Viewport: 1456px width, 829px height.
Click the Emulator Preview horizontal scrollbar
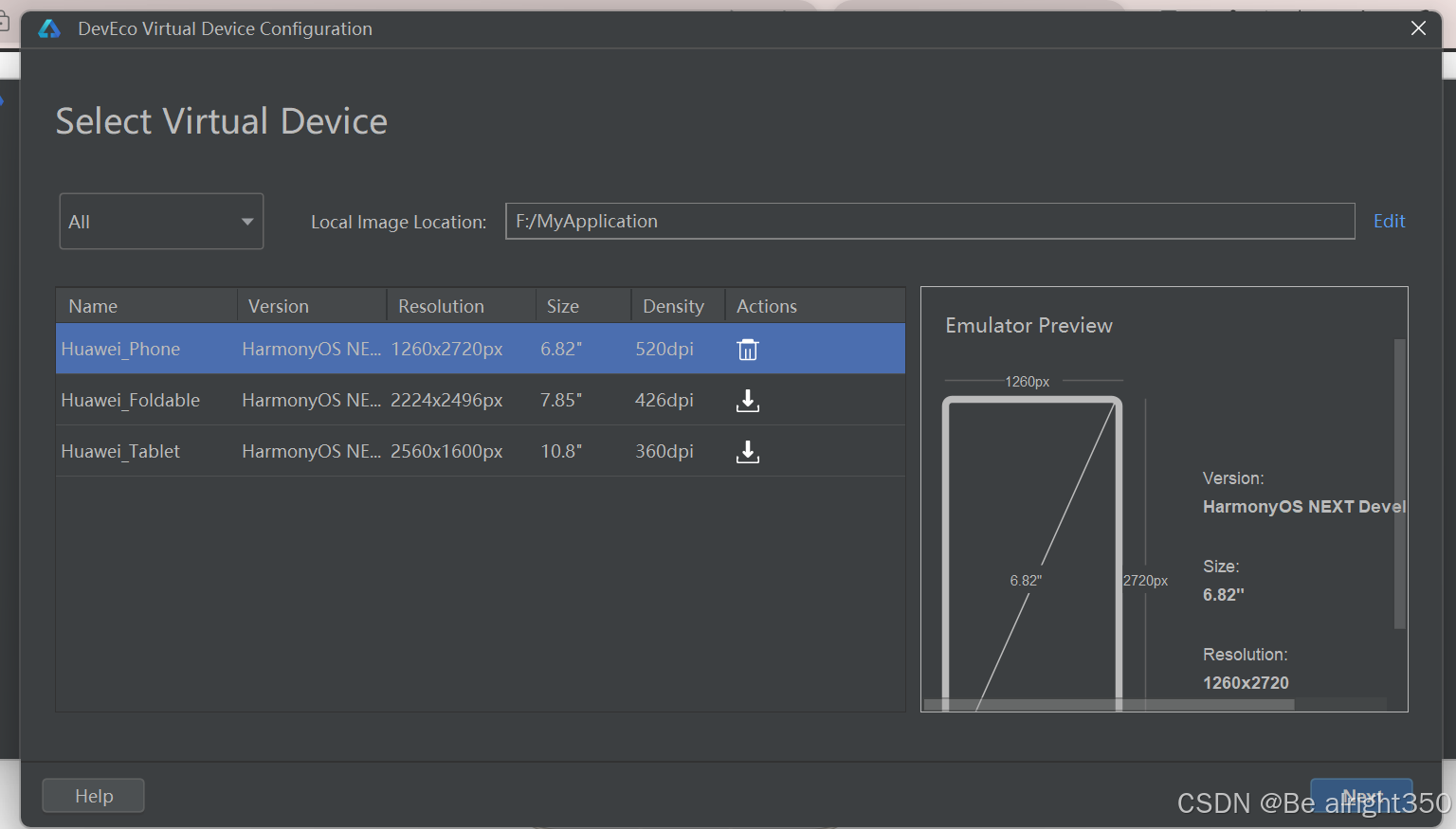click(x=1109, y=705)
